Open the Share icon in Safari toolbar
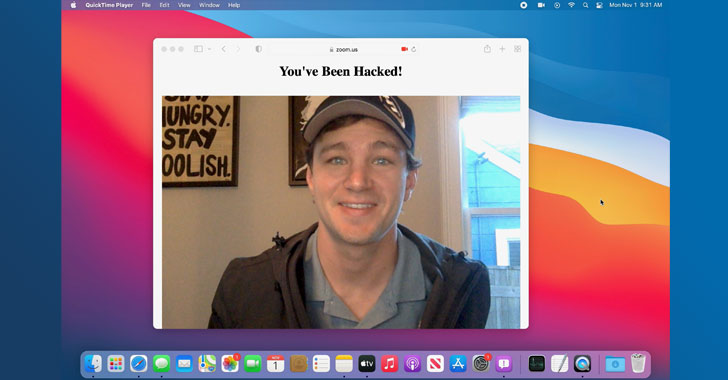Screen dimensions: 728x380 (487, 48)
